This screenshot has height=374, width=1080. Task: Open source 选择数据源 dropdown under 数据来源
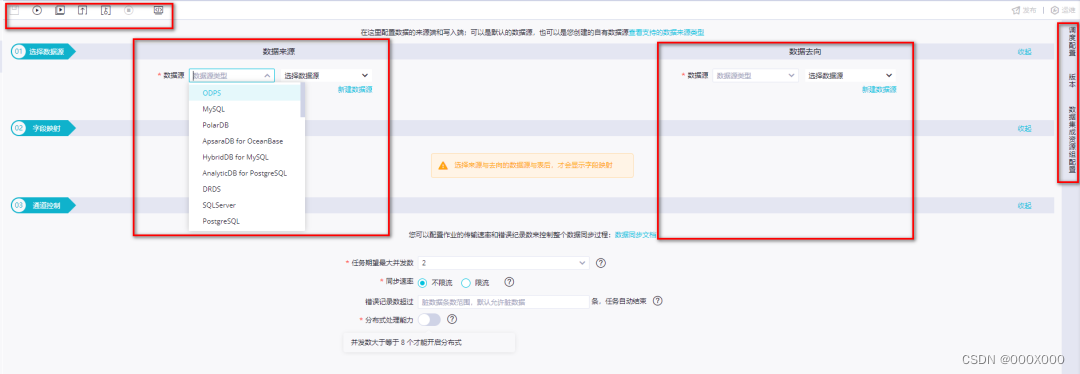point(327,76)
